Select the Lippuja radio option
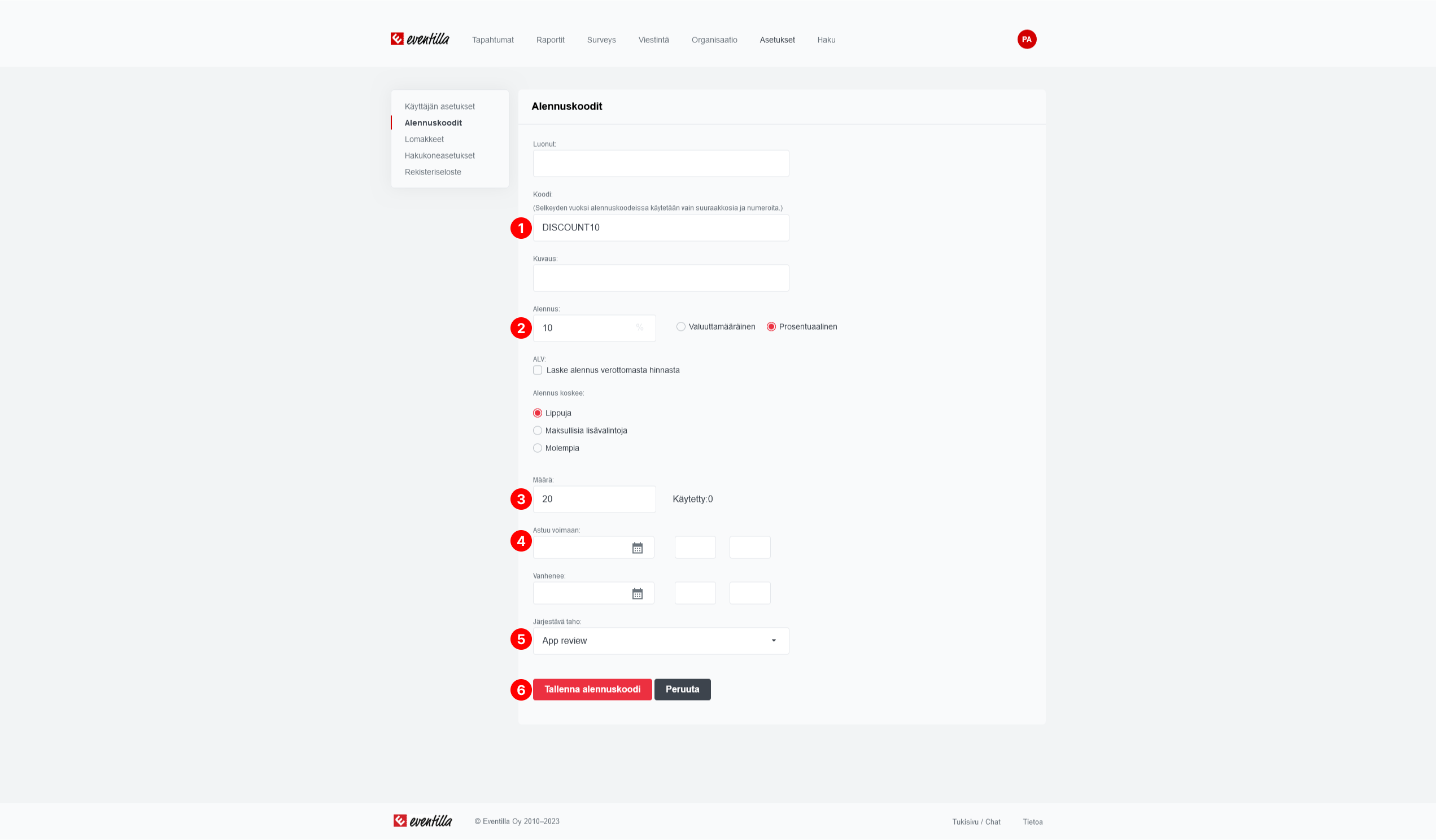This screenshot has height=840, width=1436. pyautogui.click(x=538, y=413)
